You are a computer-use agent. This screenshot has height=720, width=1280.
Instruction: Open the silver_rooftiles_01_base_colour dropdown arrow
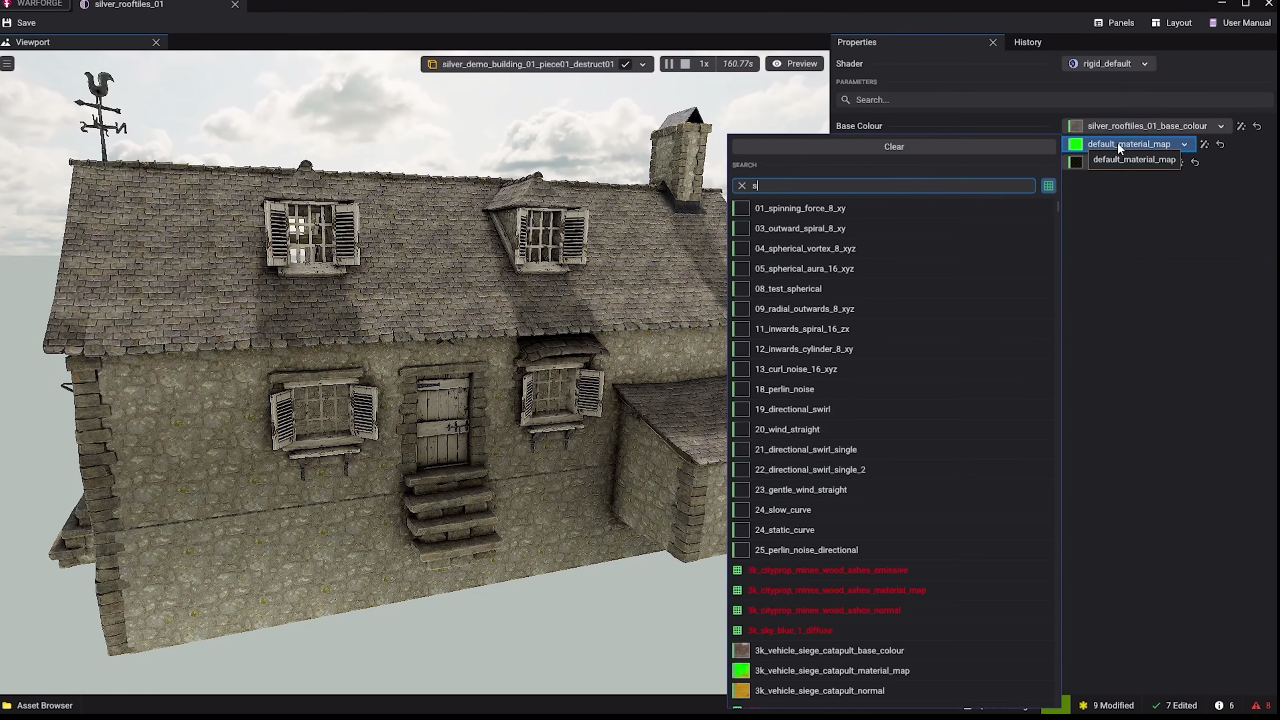coord(1221,126)
